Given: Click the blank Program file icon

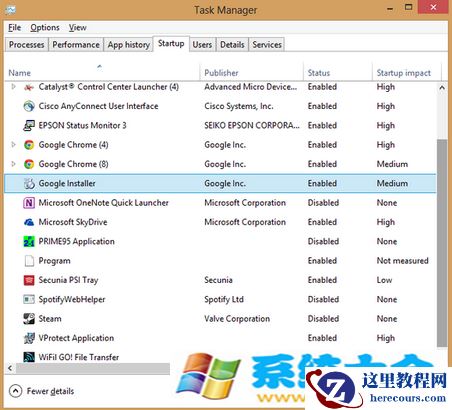Looking at the screenshot, I should click(x=29, y=261).
